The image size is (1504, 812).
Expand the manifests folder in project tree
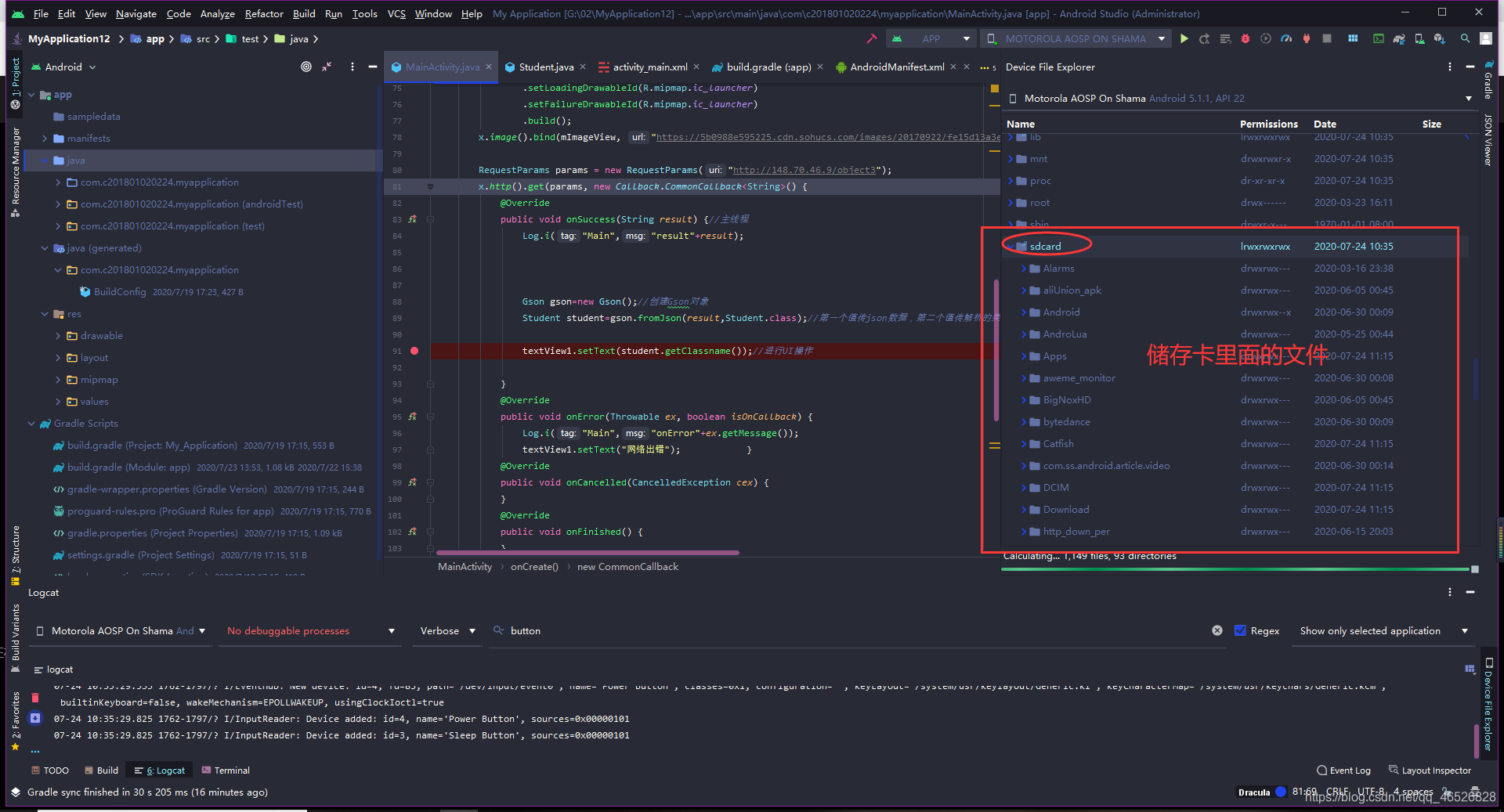(x=45, y=139)
